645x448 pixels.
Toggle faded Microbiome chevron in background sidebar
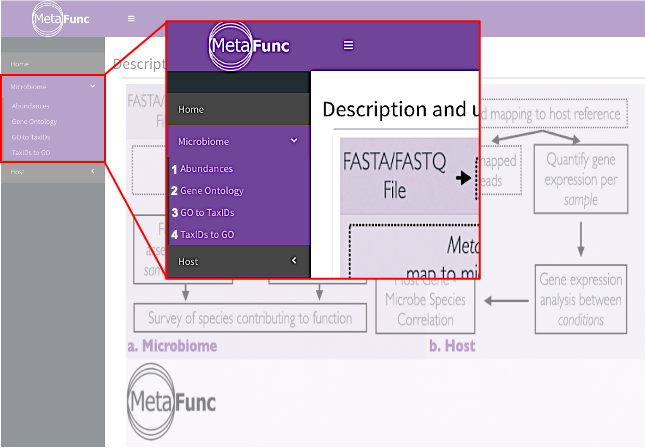click(93, 86)
